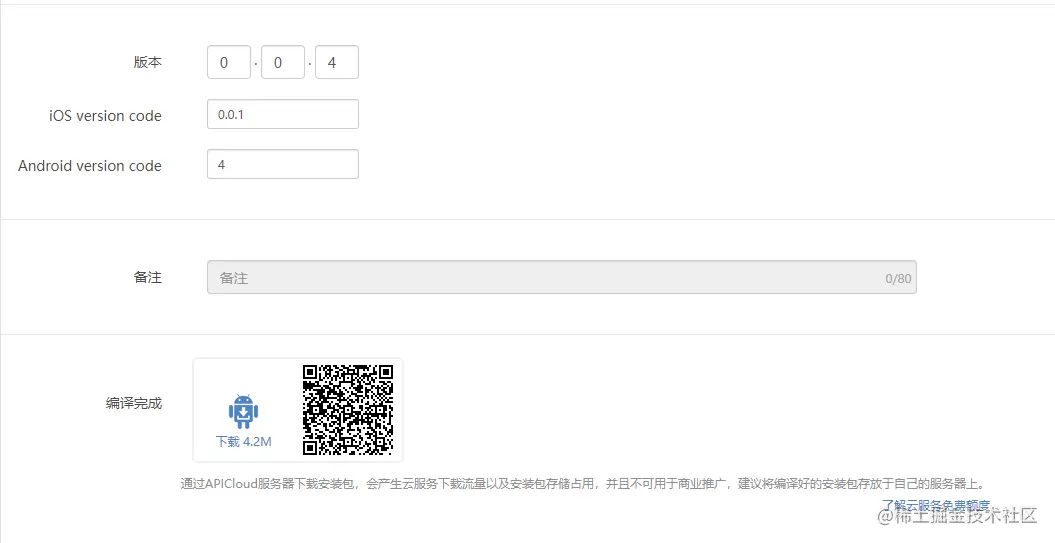Click the 备注 remarks input box

(562, 277)
